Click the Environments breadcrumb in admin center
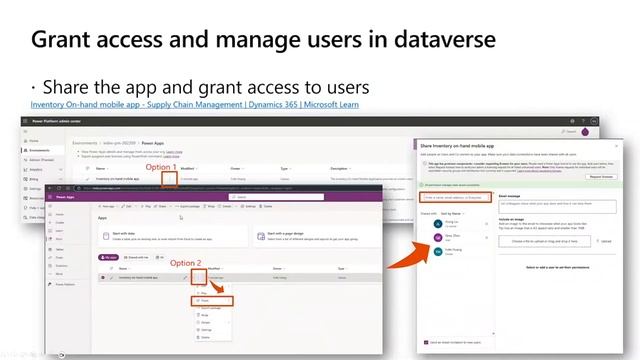The image size is (640, 360). click(85, 143)
